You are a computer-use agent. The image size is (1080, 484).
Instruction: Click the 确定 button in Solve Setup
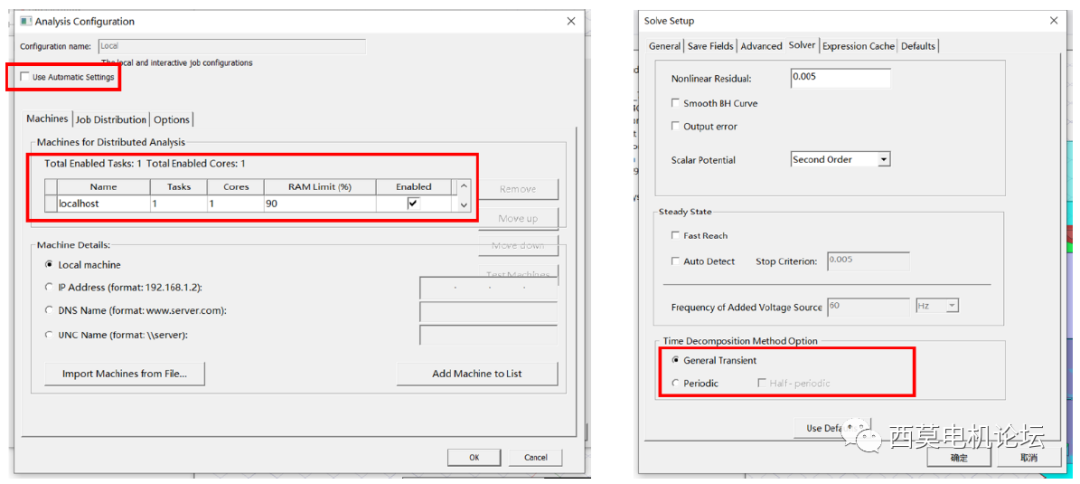[x=959, y=457]
